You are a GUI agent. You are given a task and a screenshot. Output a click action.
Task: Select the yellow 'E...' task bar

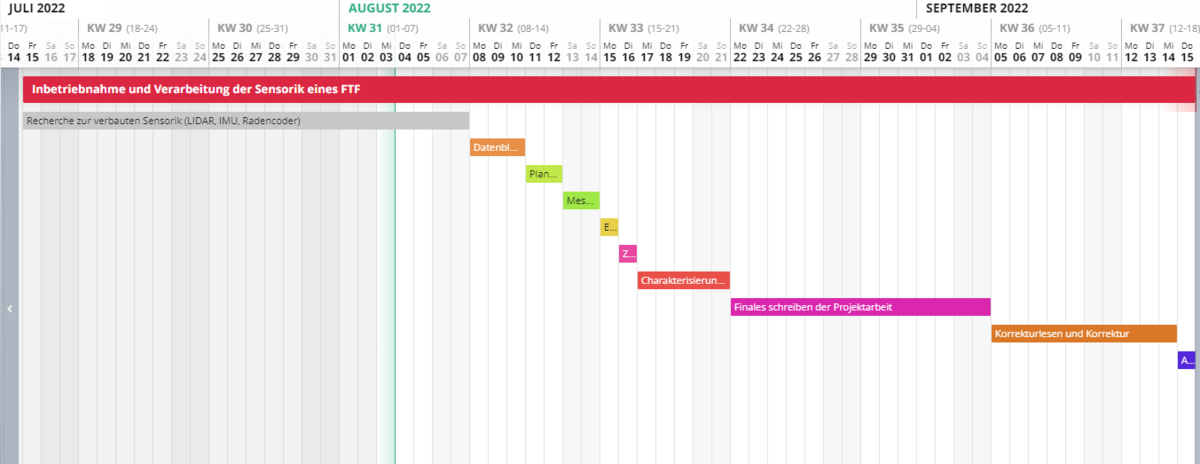point(610,227)
